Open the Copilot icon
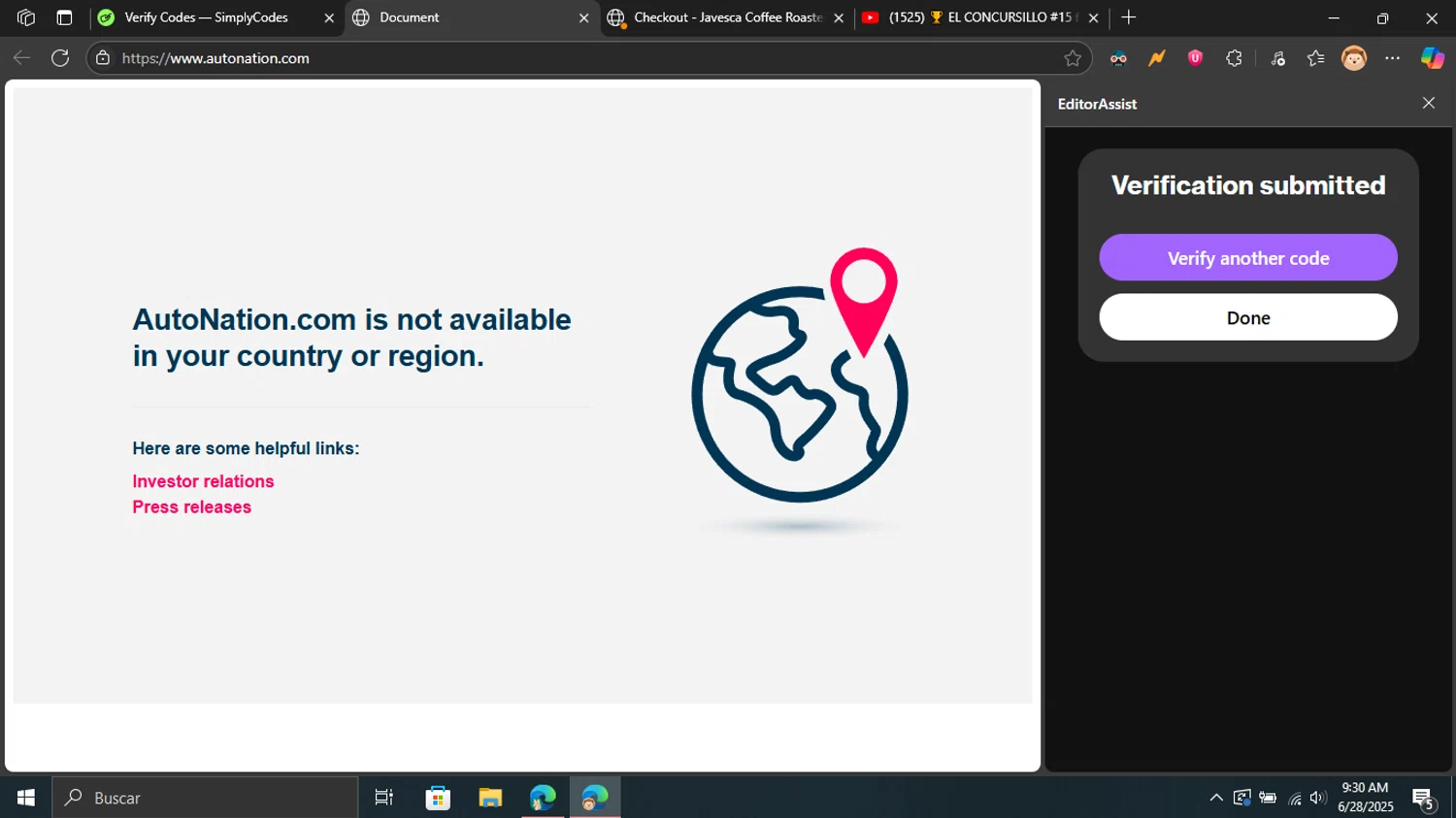1456x818 pixels. pyautogui.click(x=1432, y=58)
